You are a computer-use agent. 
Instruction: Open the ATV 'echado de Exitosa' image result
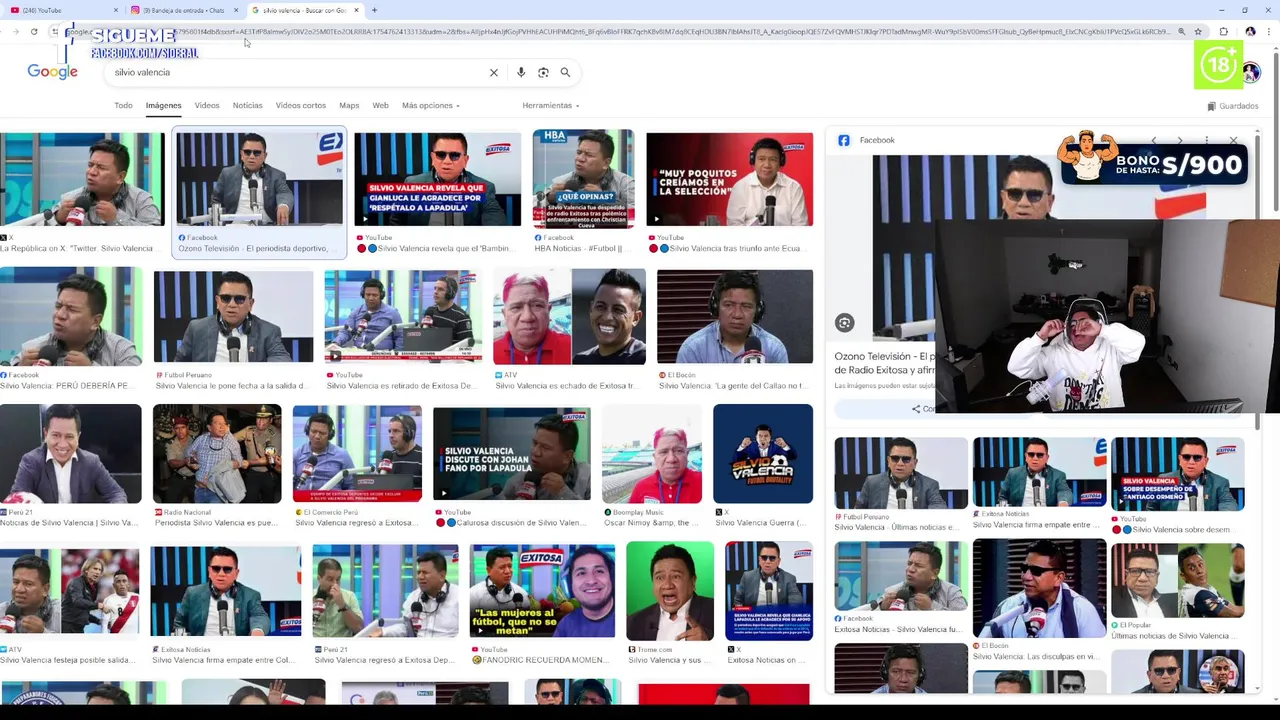tap(569, 316)
